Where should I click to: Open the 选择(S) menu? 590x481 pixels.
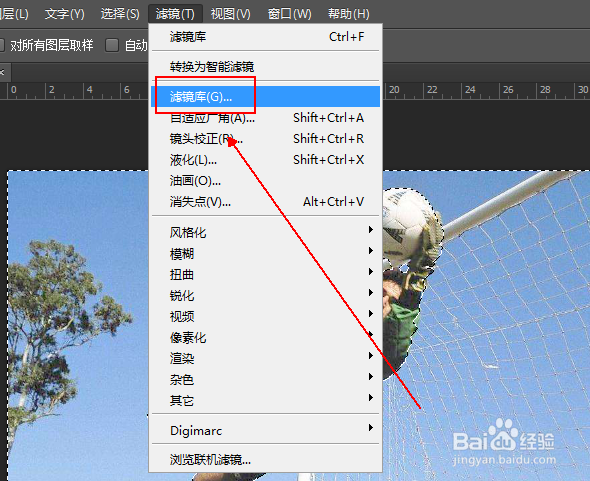[120, 14]
